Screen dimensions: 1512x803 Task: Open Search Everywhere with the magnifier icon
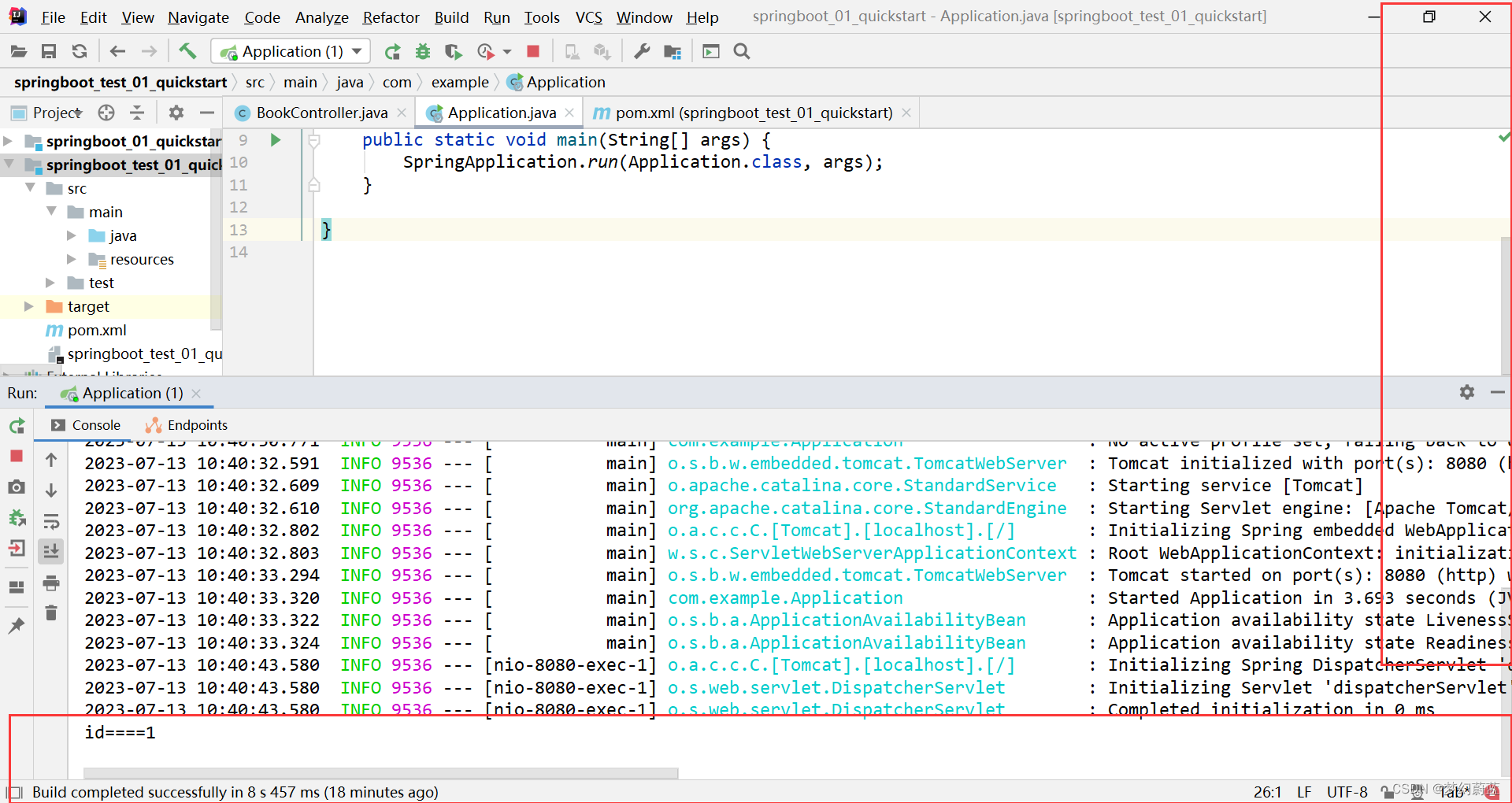742,51
